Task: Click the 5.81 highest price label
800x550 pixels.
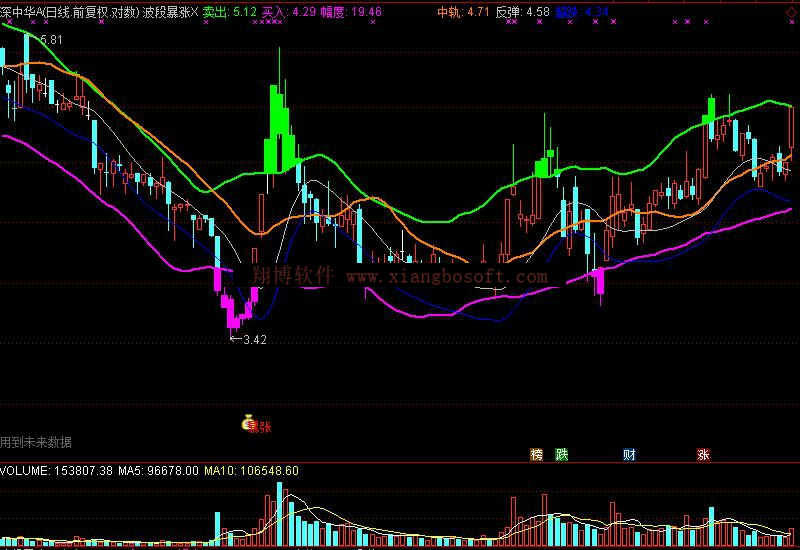Action: (x=50, y=39)
